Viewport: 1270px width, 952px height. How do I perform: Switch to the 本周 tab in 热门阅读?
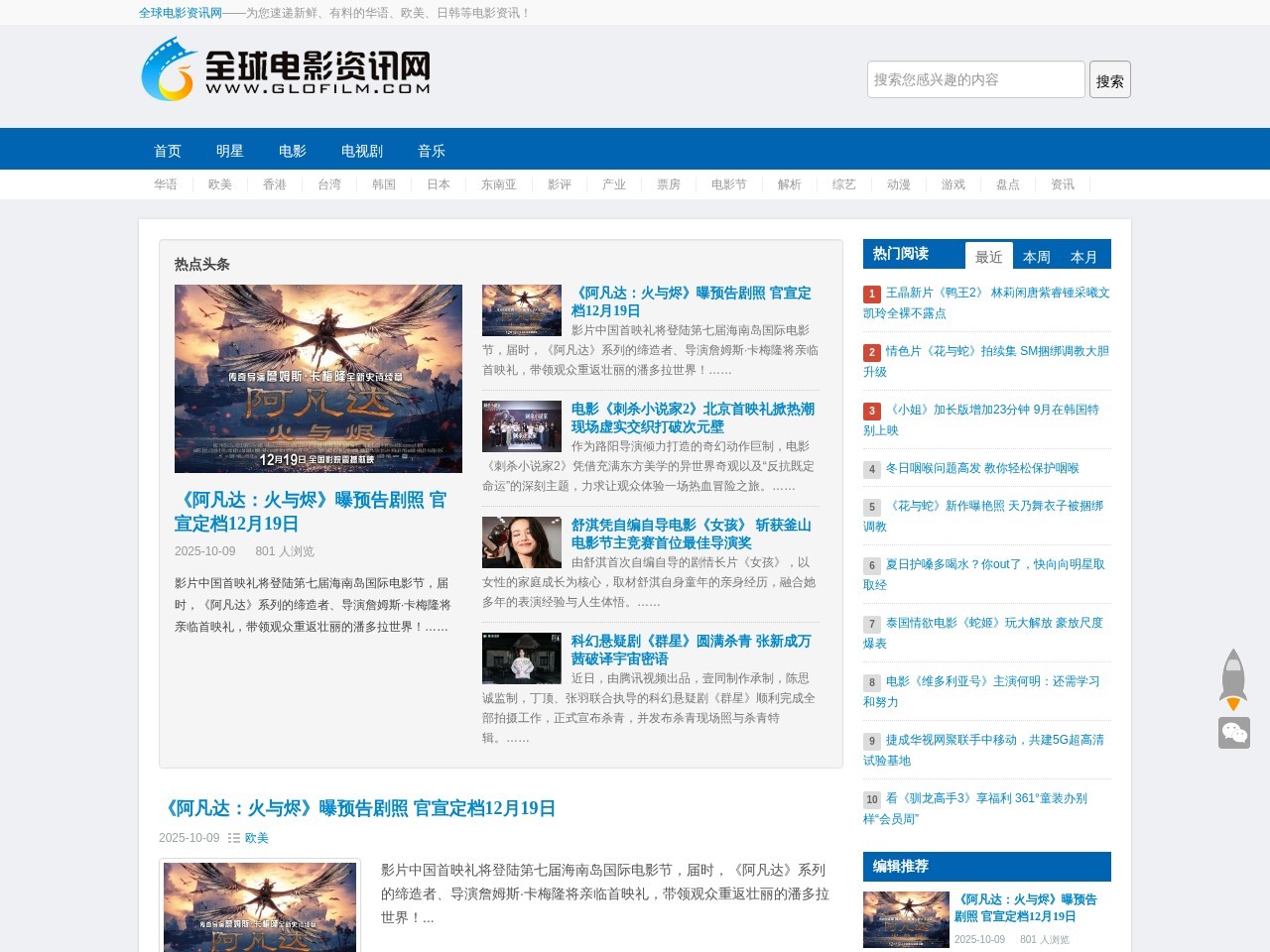click(1036, 257)
